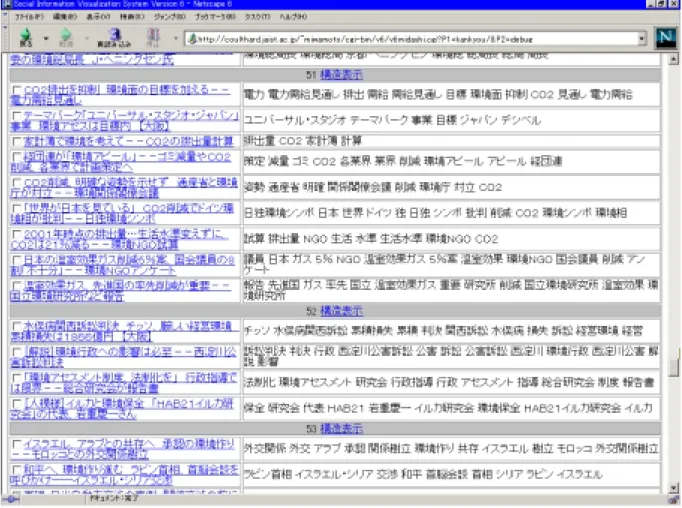Click keyword cell starting ユニバーサル・スタジオ テーマパーク
The image size is (682, 508).
pos(451,120)
